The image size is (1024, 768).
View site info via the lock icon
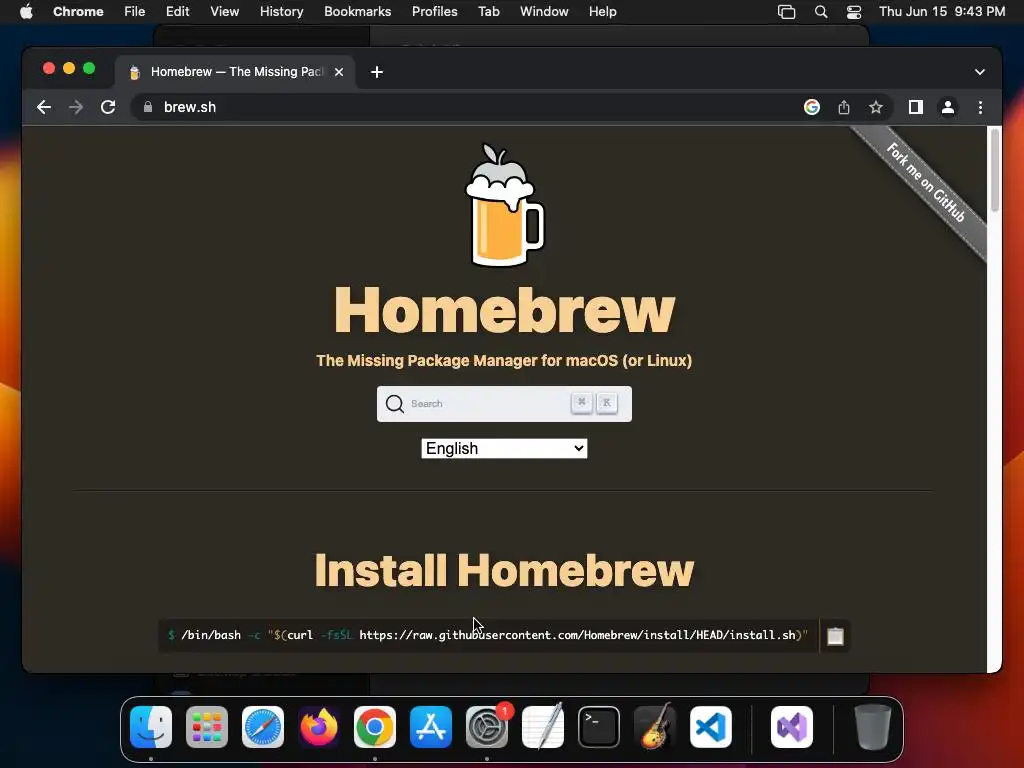coord(148,107)
